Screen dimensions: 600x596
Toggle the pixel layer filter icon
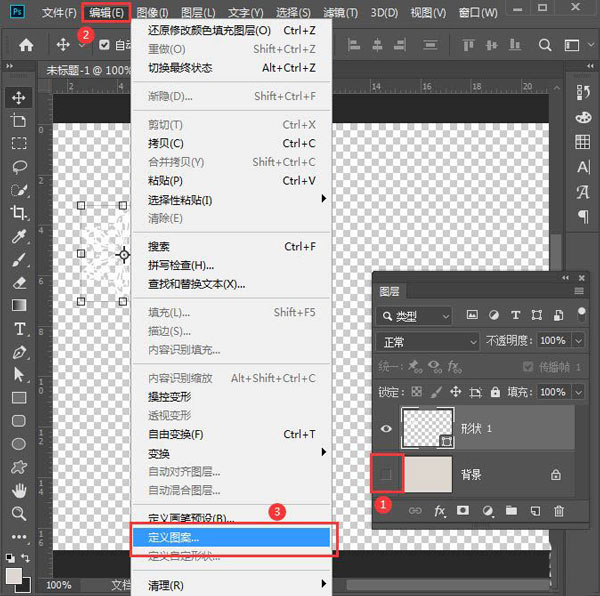[472, 315]
